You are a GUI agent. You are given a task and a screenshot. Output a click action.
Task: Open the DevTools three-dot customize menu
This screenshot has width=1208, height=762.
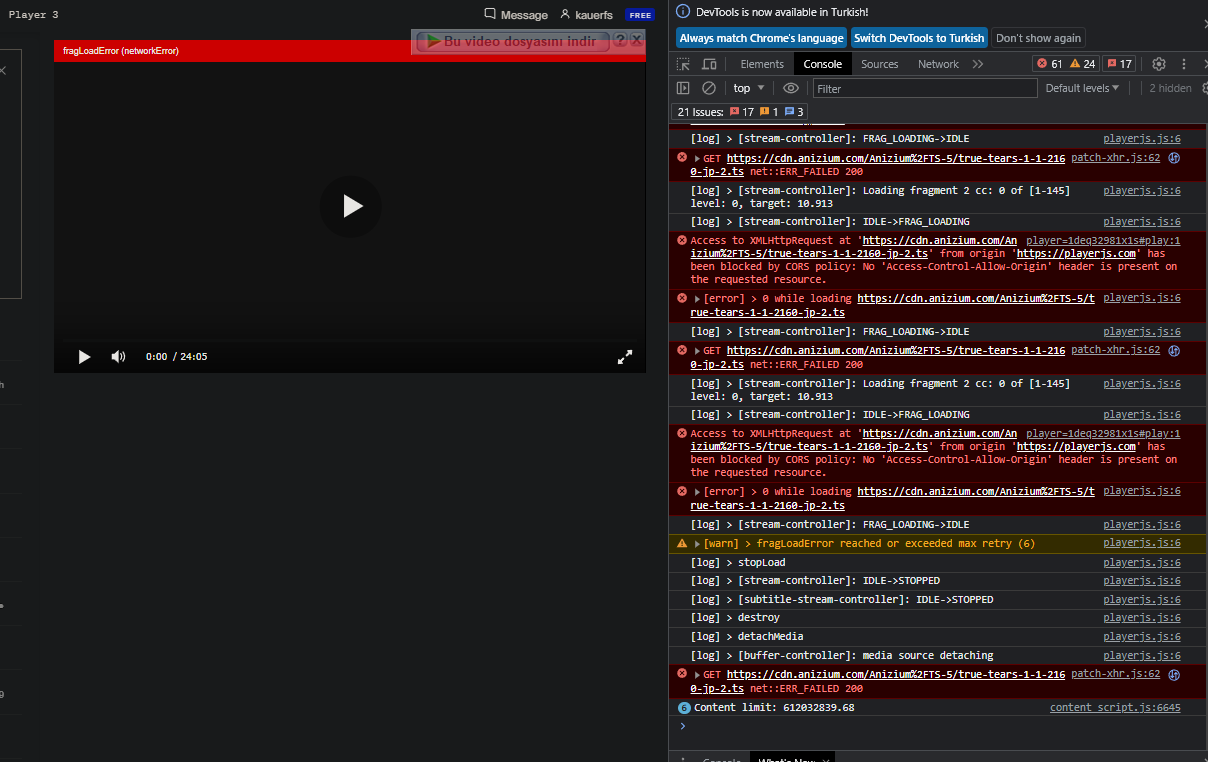point(1184,64)
